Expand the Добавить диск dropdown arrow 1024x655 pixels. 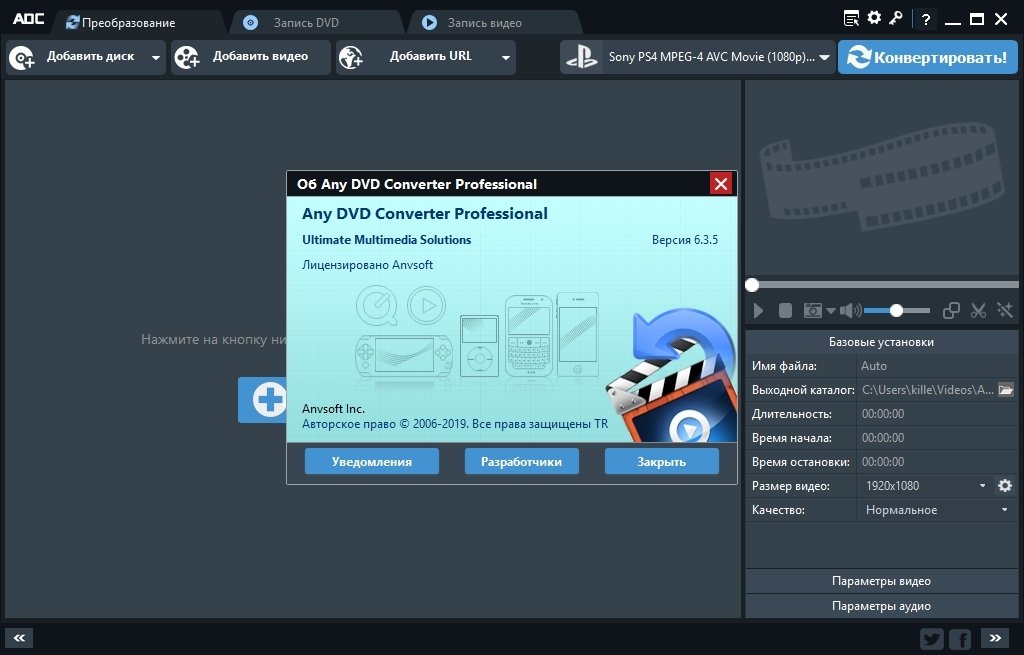pyautogui.click(x=155, y=57)
